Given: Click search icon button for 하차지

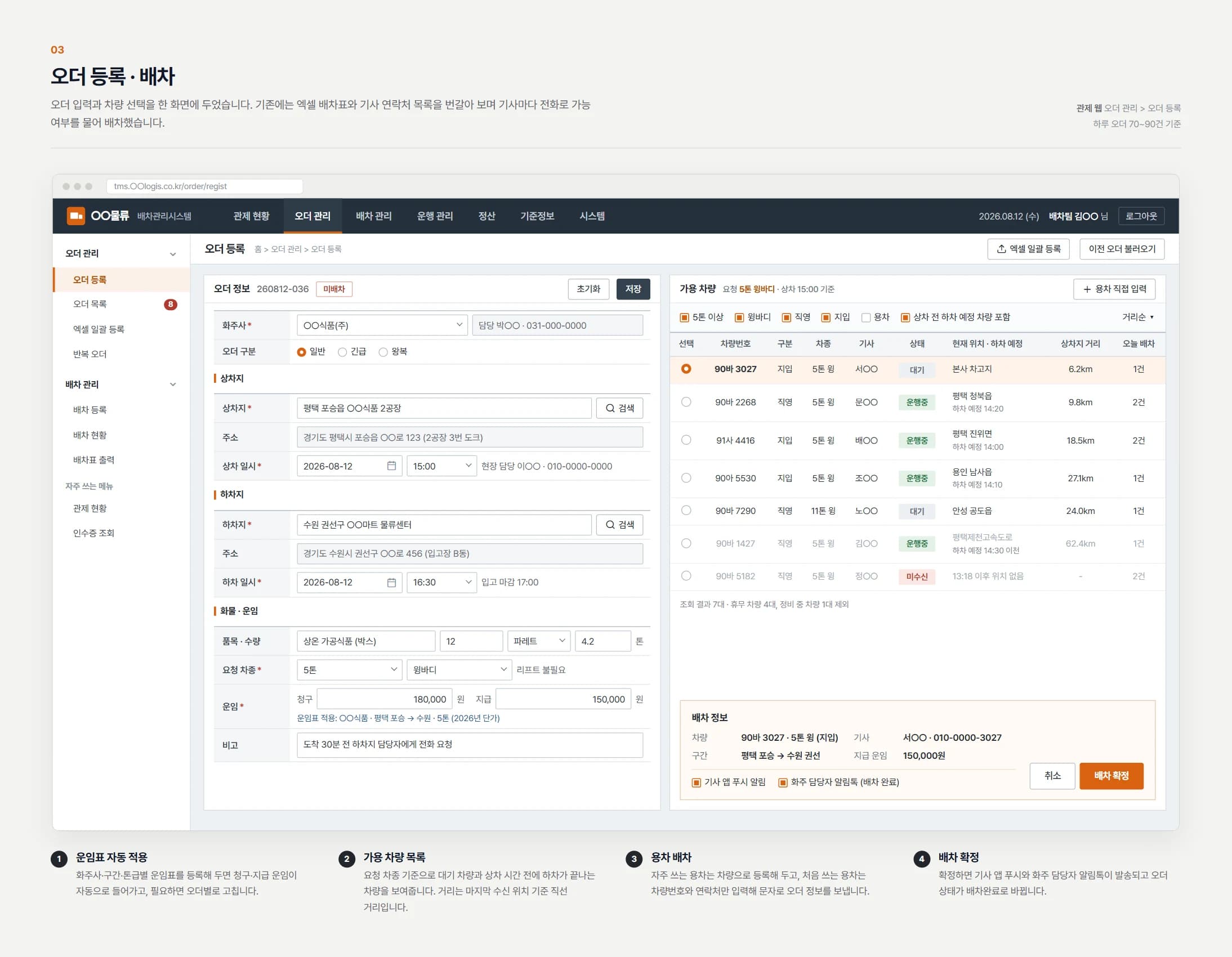Looking at the screenshot, I should [x=619, y=525].
